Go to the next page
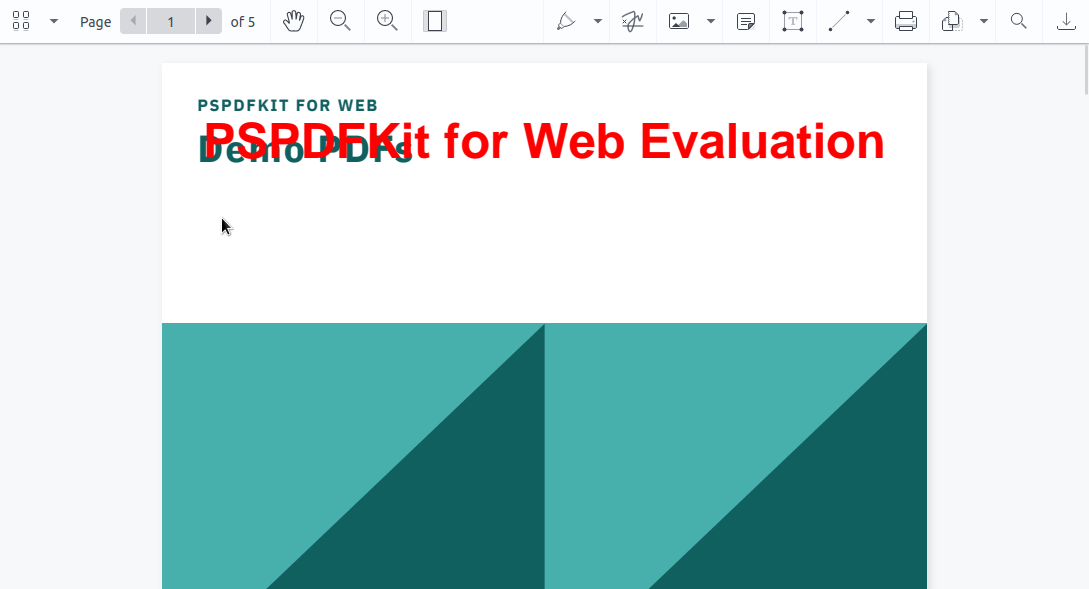This screenshot has height=589, width=1089. 208,21
